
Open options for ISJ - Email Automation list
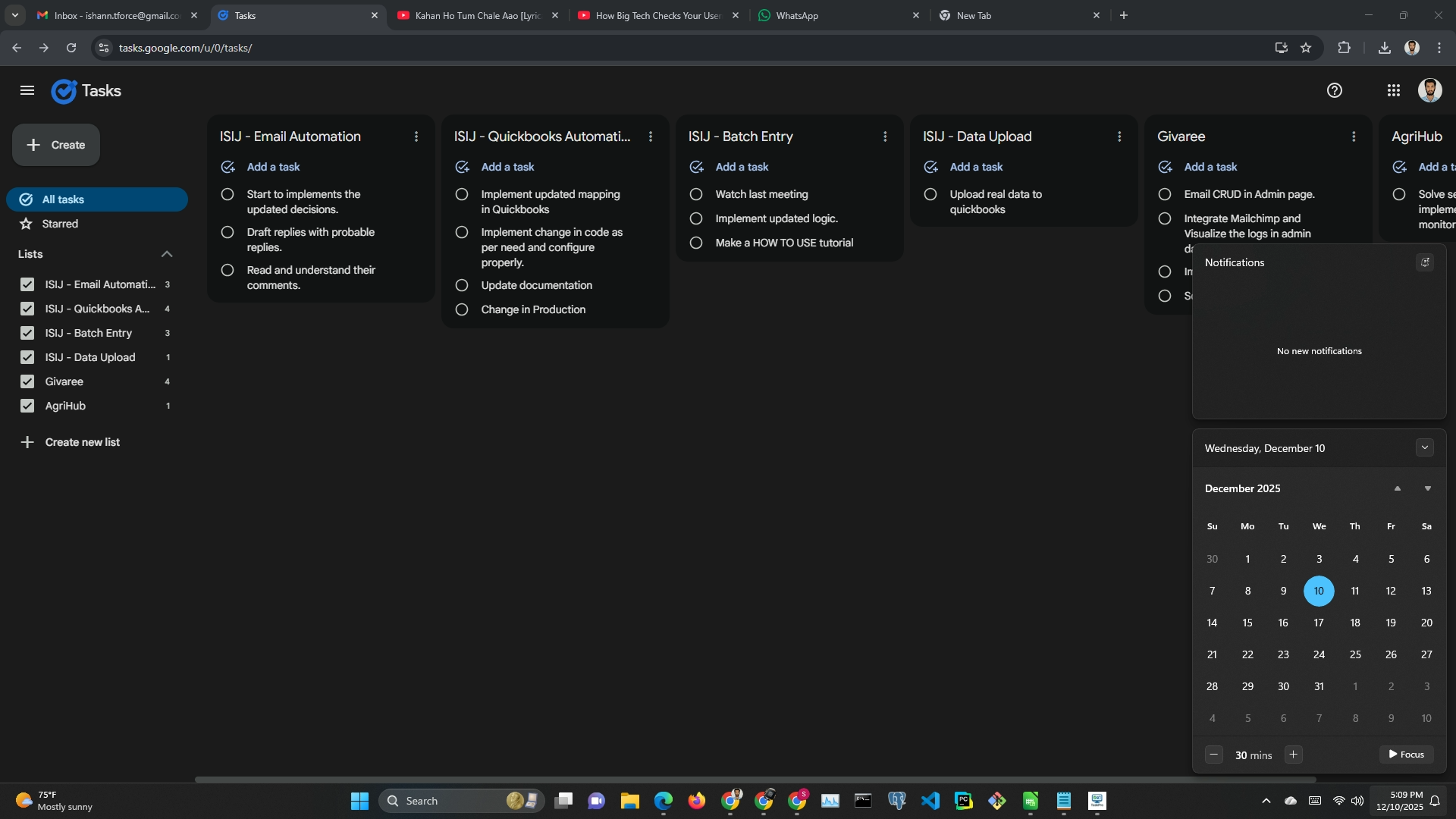pos(416,136)
